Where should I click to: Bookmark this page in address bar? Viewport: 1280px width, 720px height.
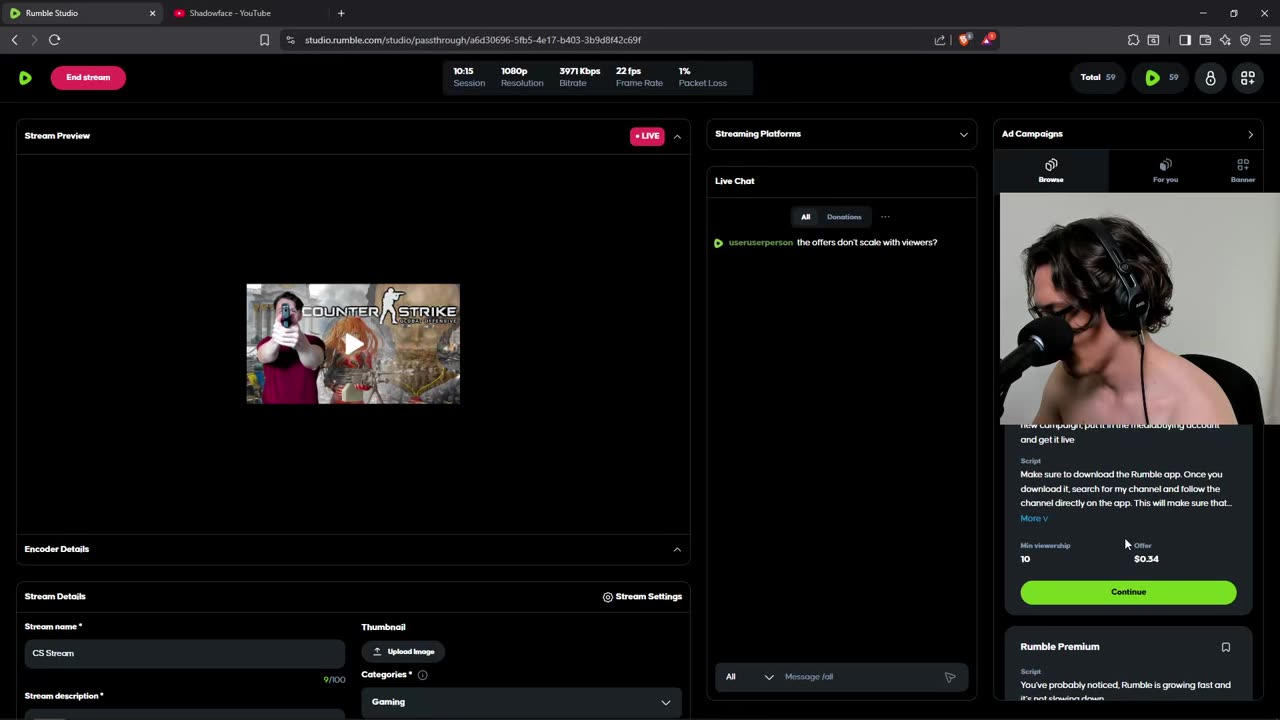[x=264, y=40]
